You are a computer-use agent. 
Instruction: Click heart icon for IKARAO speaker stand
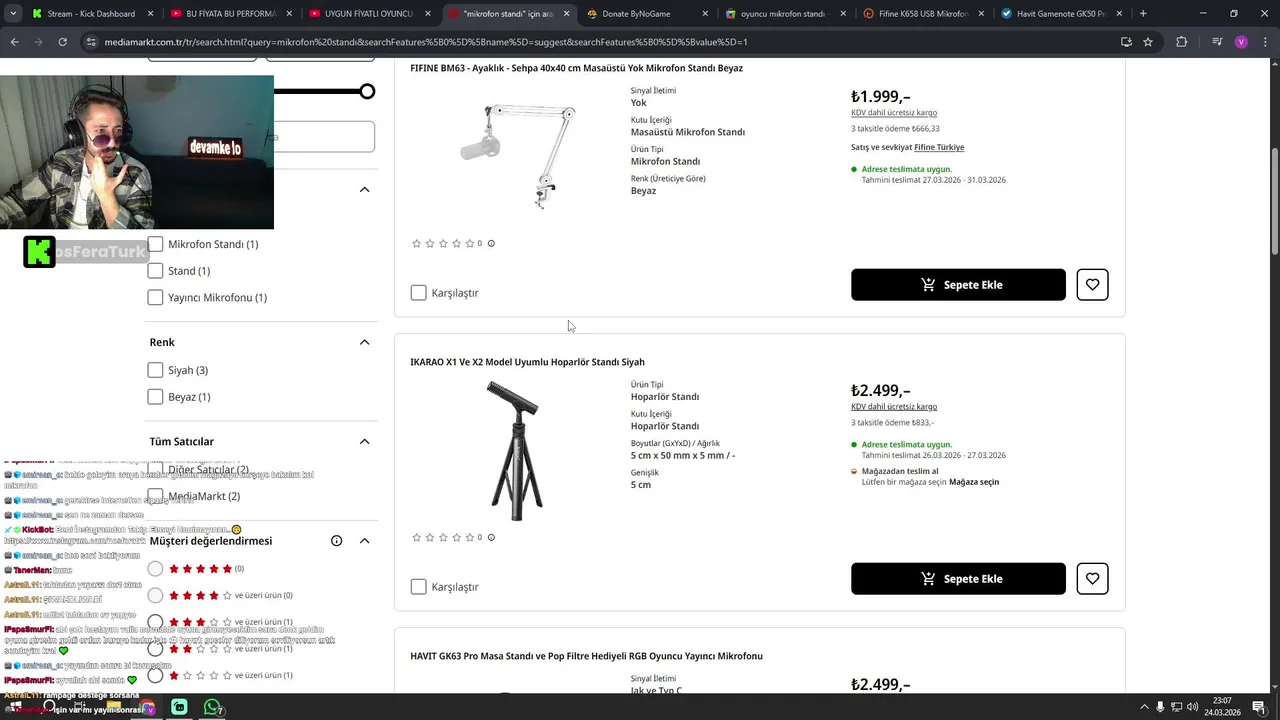tap(1092, 579)
